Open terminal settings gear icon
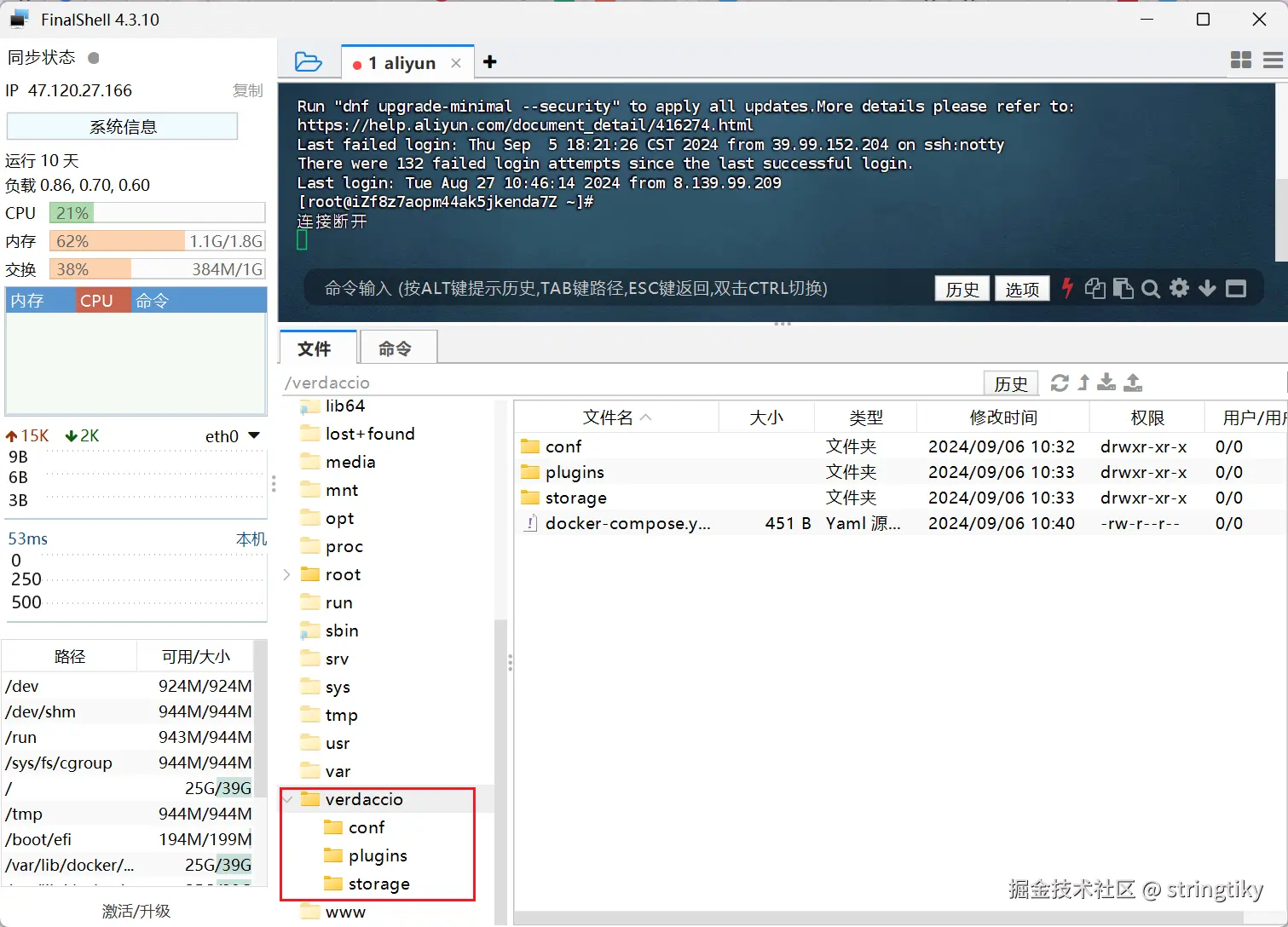This screenshot has height=927, width=1288. coord(1179,288)
